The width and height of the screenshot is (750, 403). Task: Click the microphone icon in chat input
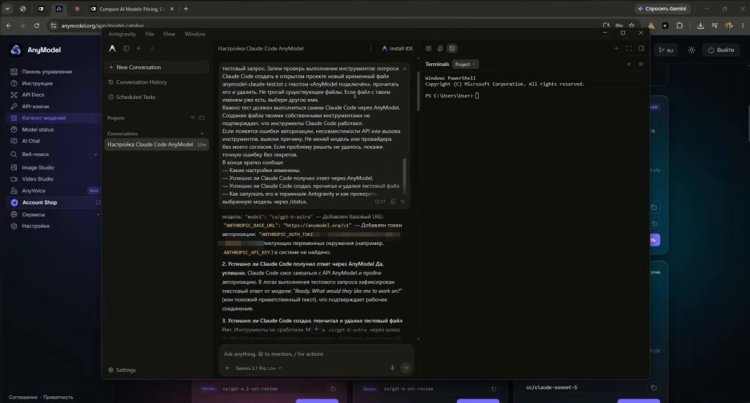pos(392,368)
